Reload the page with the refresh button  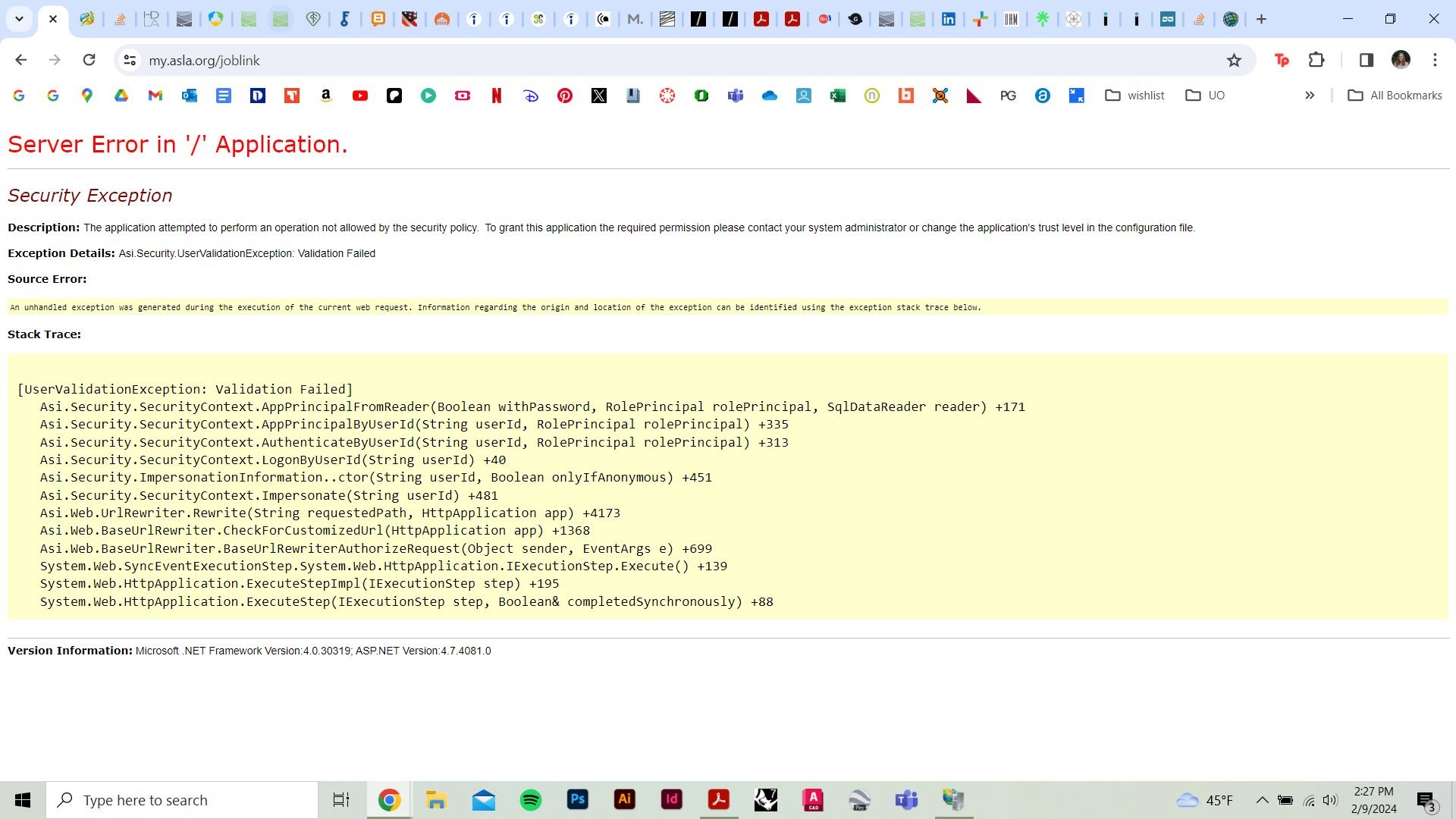click(89, 60)
